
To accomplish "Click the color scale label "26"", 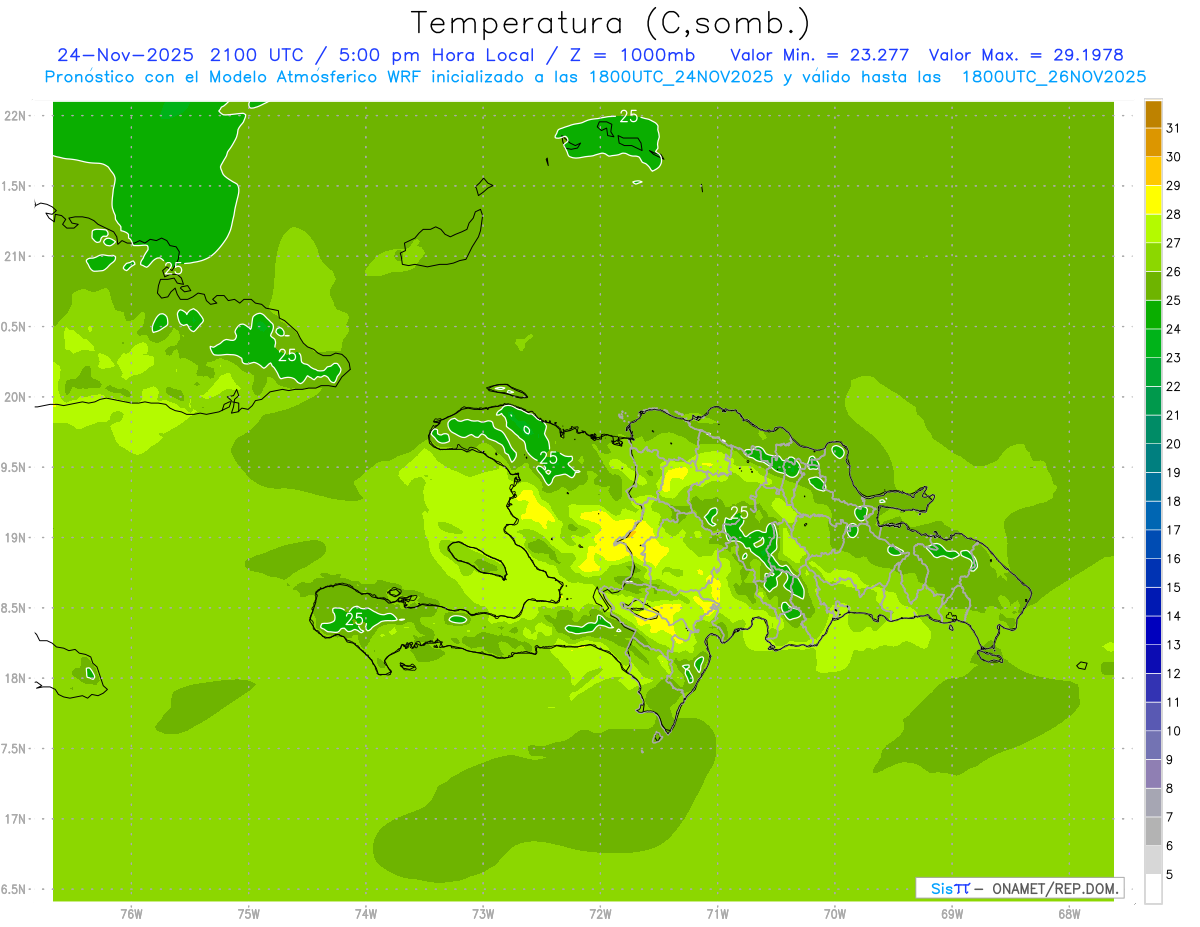I will click(1174, 272).
